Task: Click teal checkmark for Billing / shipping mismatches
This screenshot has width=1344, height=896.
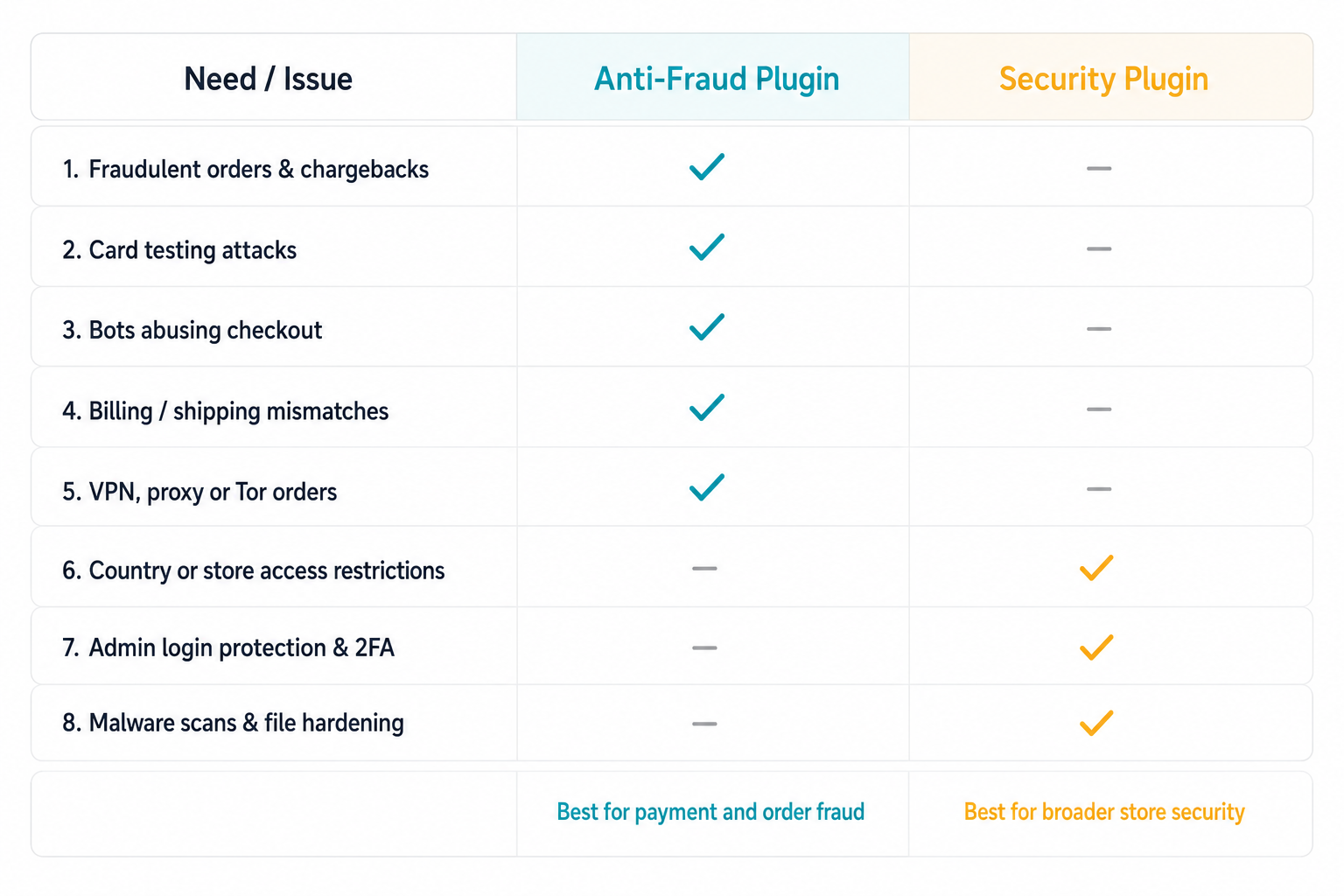Action: (x=707, y=407)
